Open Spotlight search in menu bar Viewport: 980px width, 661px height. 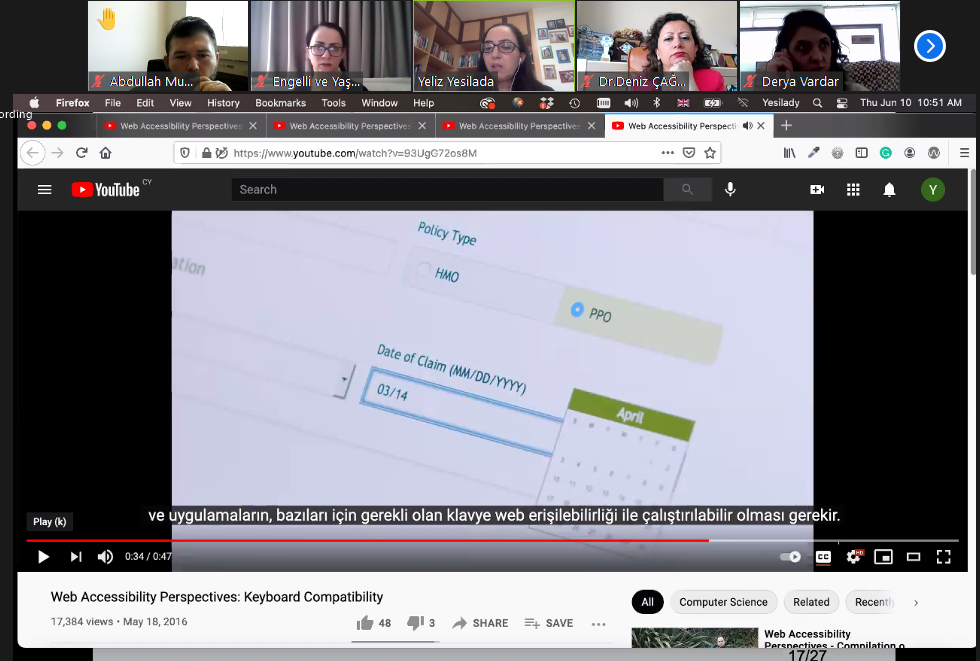point(817,102)
